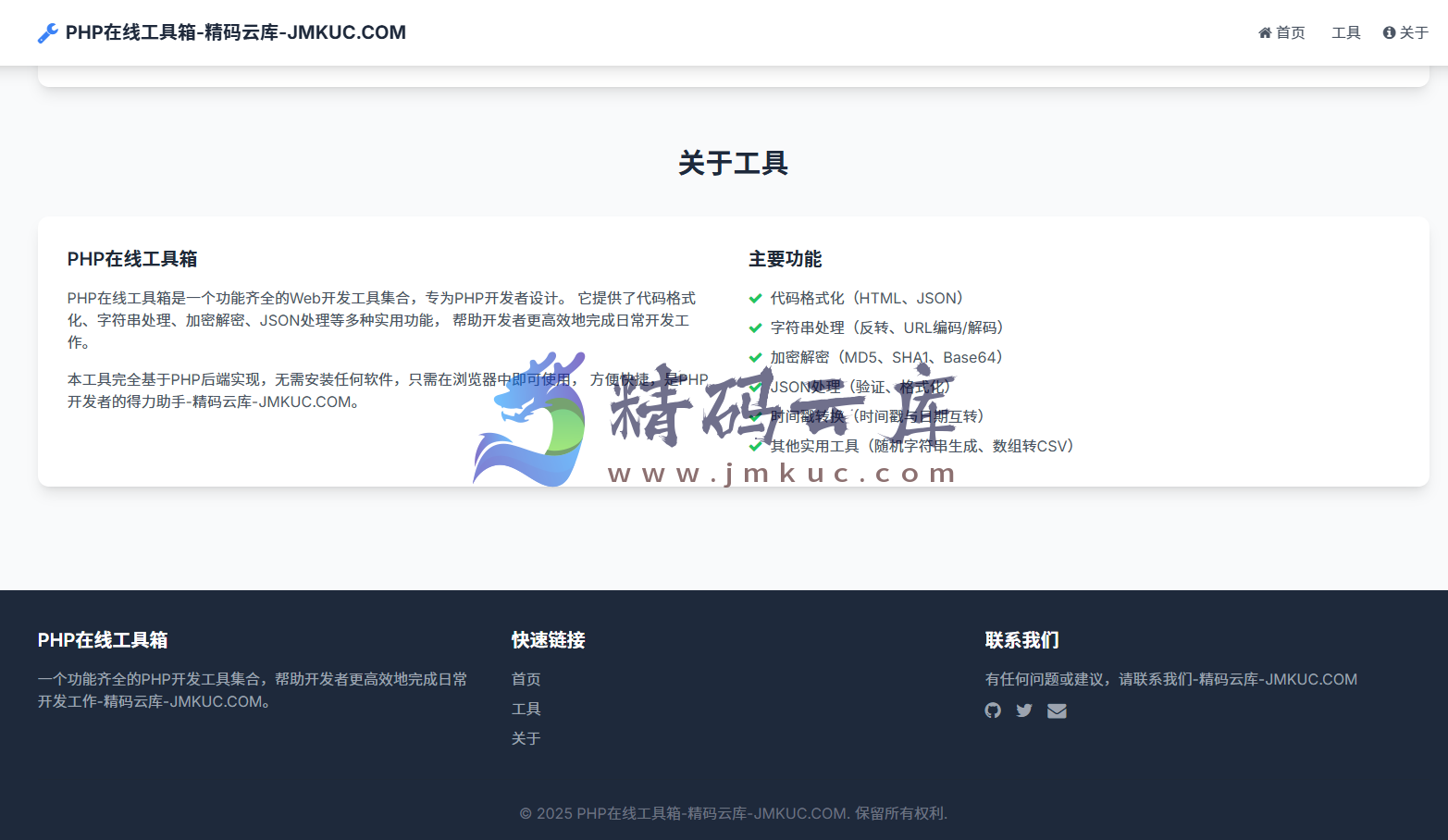
Task: Open footer quick link 工具
Action: [526, 709]
